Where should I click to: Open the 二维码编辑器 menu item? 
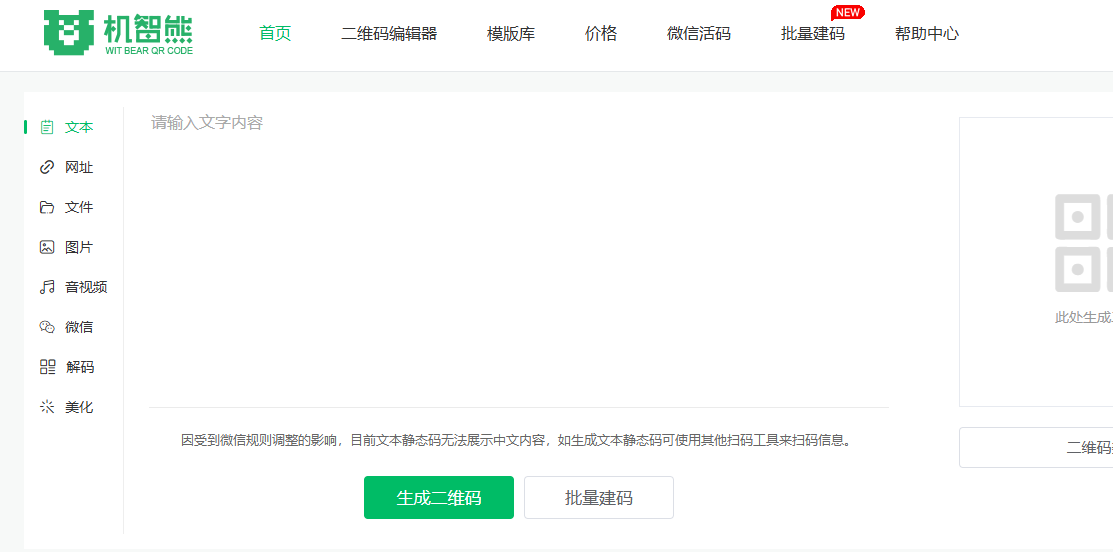(389, 34)
